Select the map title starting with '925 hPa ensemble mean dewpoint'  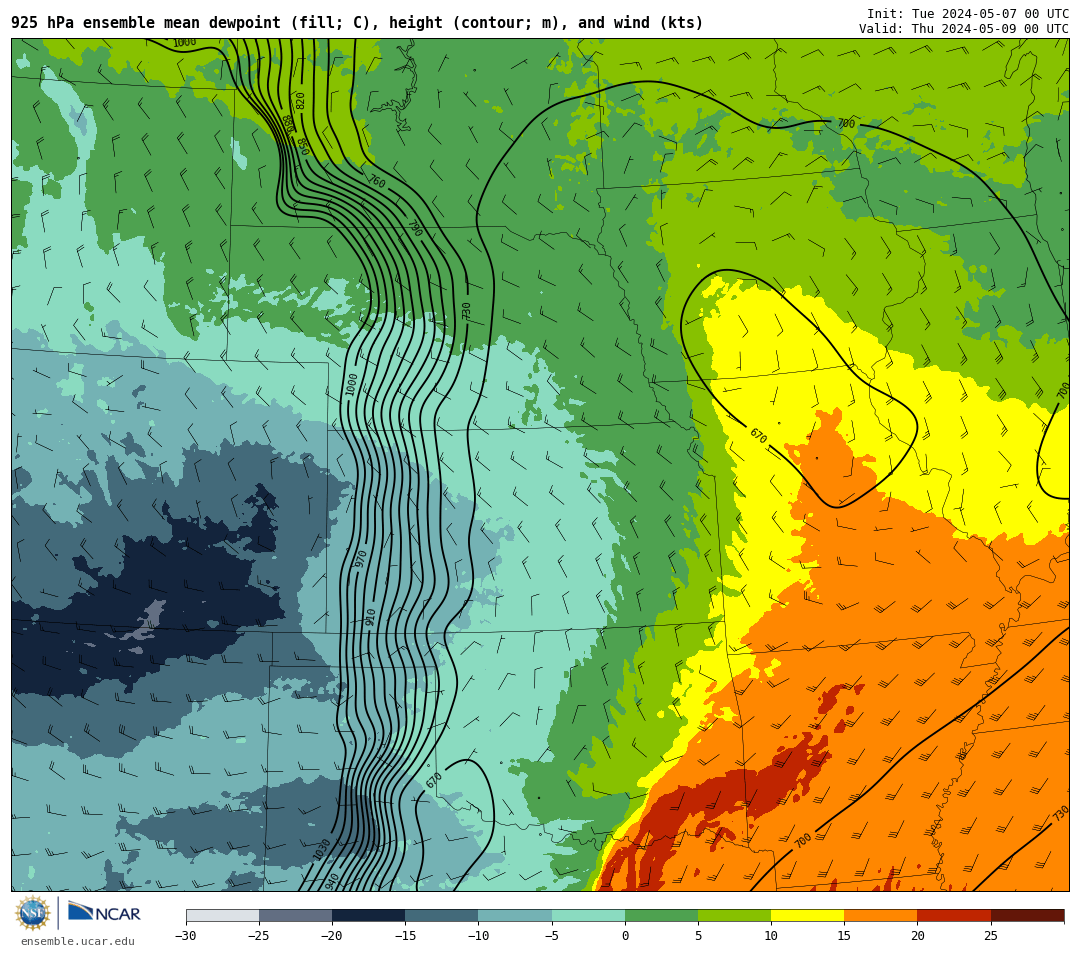pos(357,23)
